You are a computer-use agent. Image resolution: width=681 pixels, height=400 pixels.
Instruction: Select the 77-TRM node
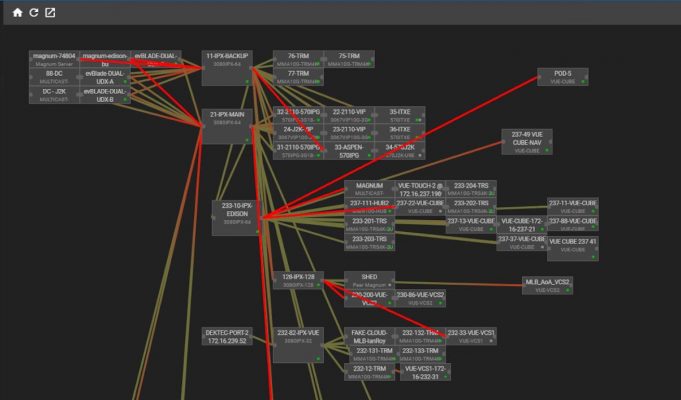pos(298,77)
